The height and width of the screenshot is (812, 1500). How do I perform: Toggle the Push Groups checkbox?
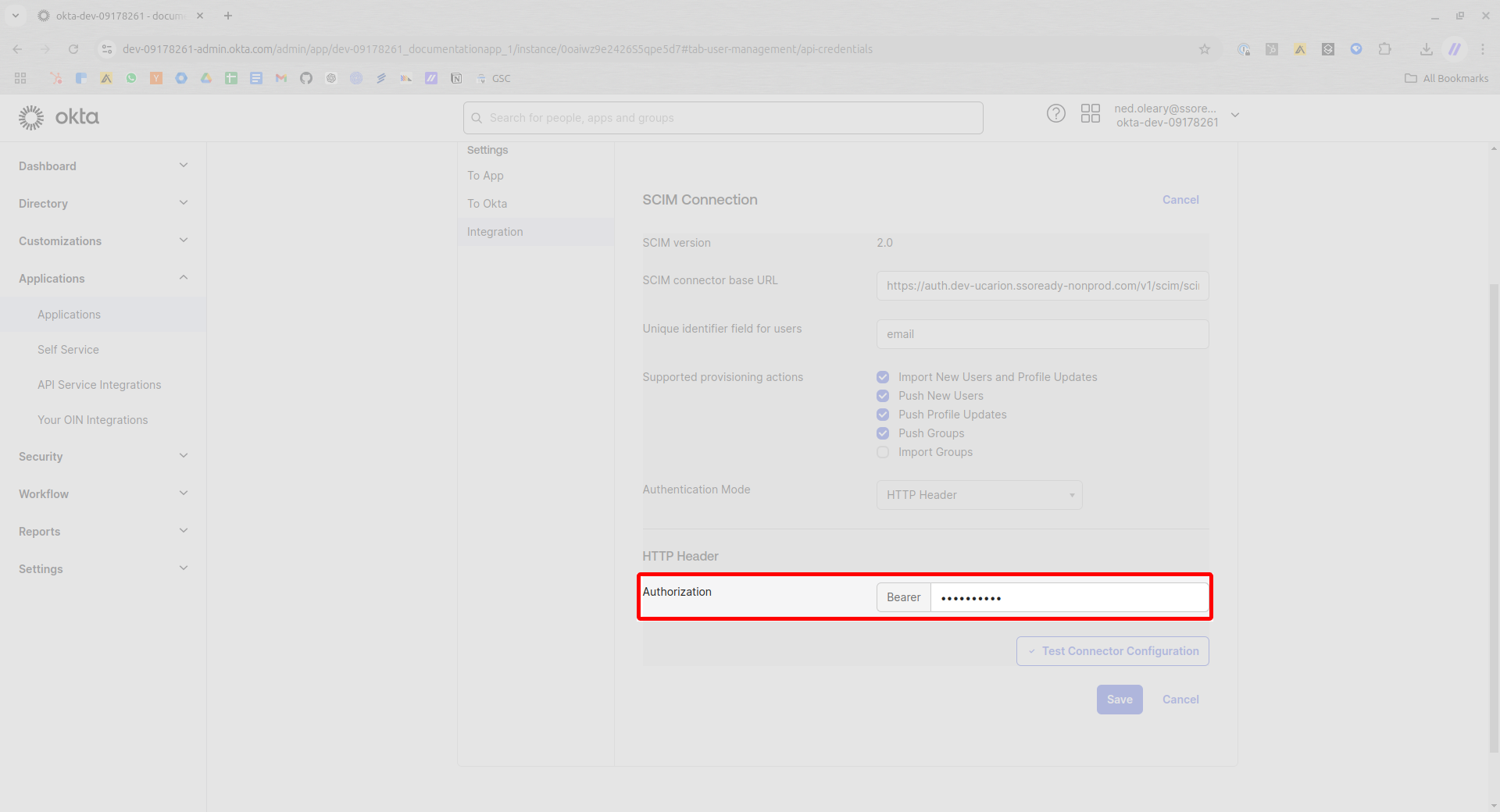pos(883,433)
